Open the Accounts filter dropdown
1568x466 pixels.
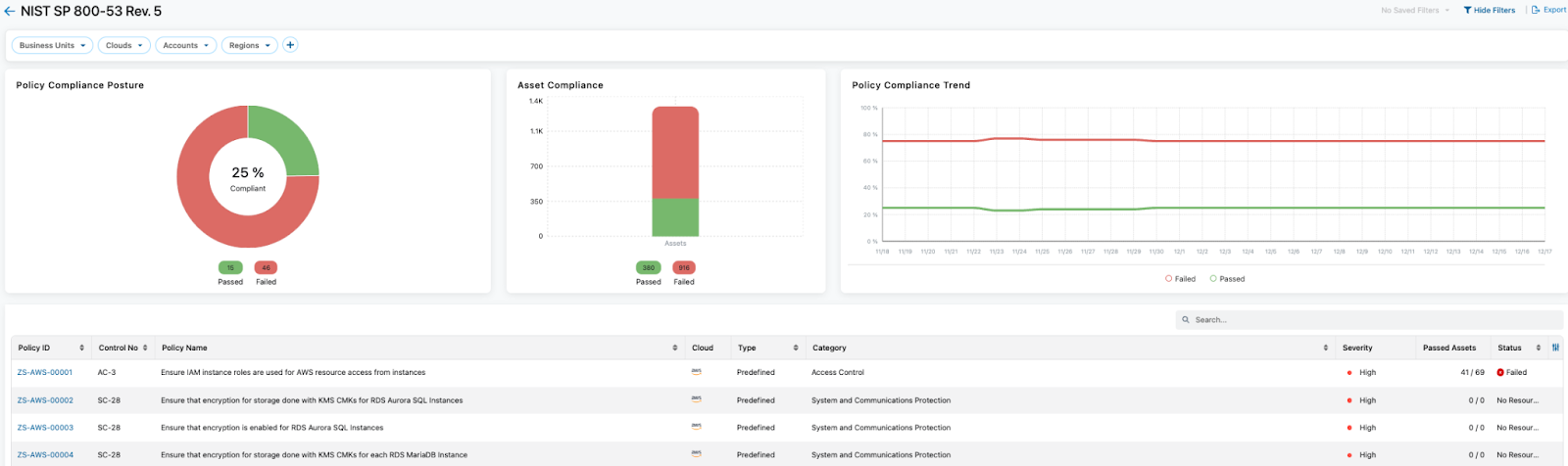pos(186,45)
